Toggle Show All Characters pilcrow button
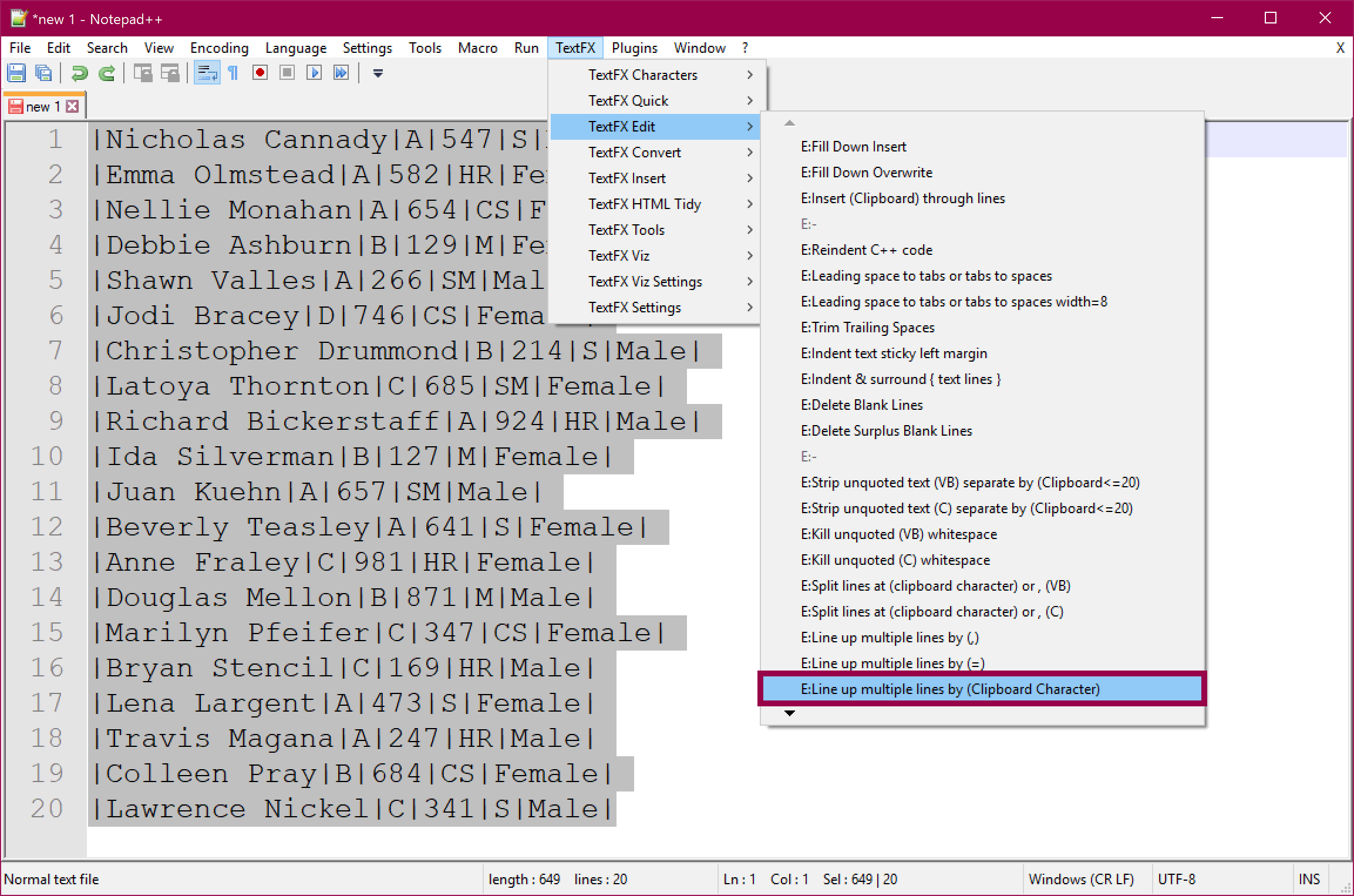Screen dimensions: 1354x896 click(233, 73)
